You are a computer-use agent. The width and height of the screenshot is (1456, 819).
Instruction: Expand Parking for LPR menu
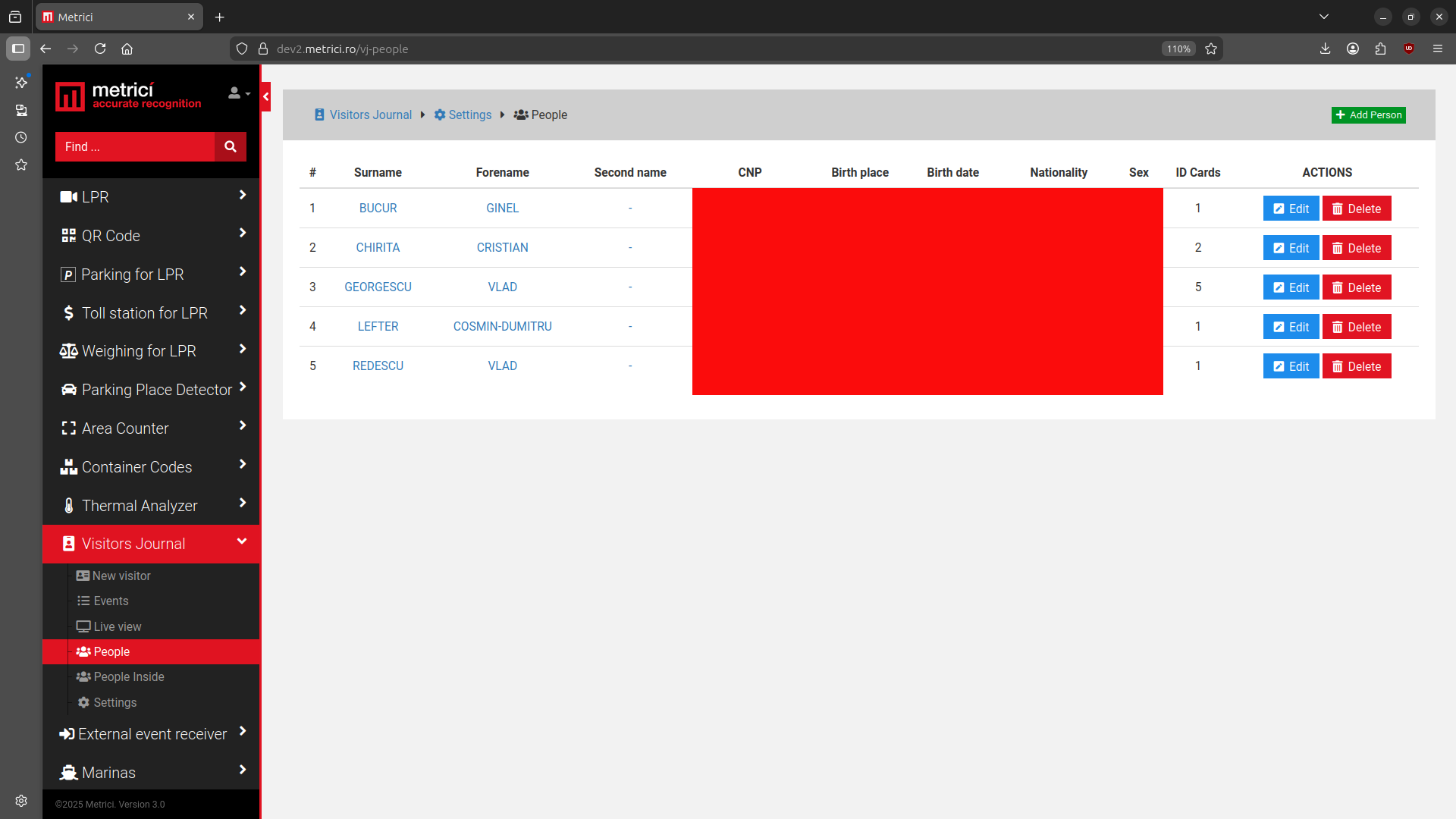[x=151, y=275]
